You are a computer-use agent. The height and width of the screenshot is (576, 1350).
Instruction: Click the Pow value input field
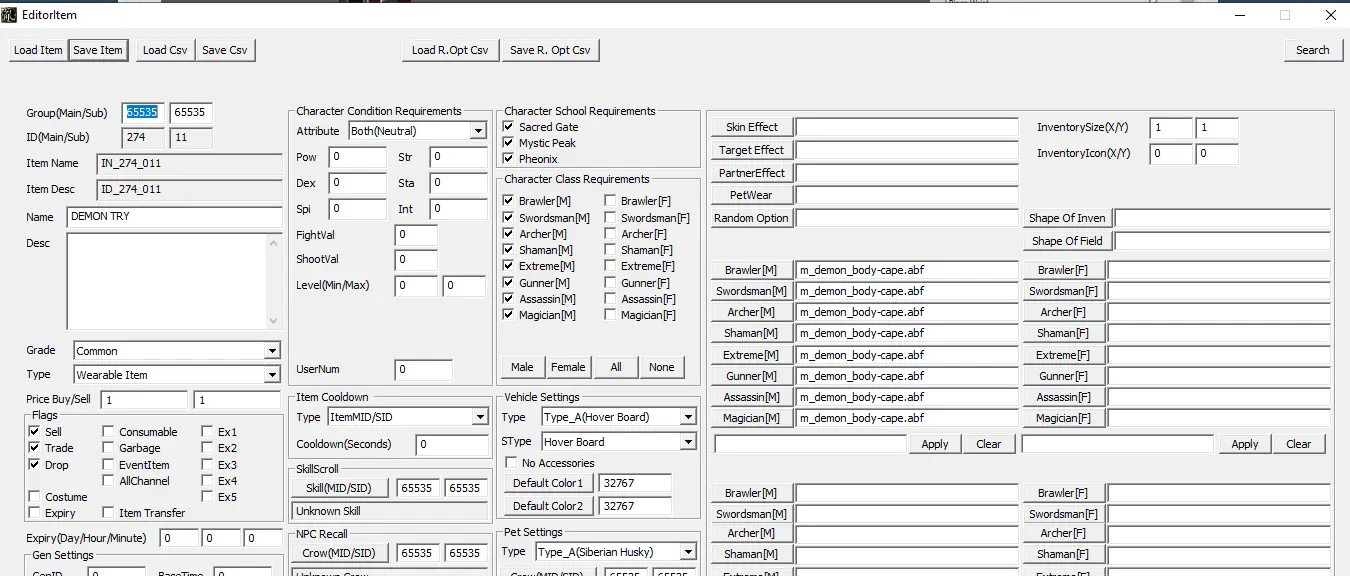click(358, 157)
